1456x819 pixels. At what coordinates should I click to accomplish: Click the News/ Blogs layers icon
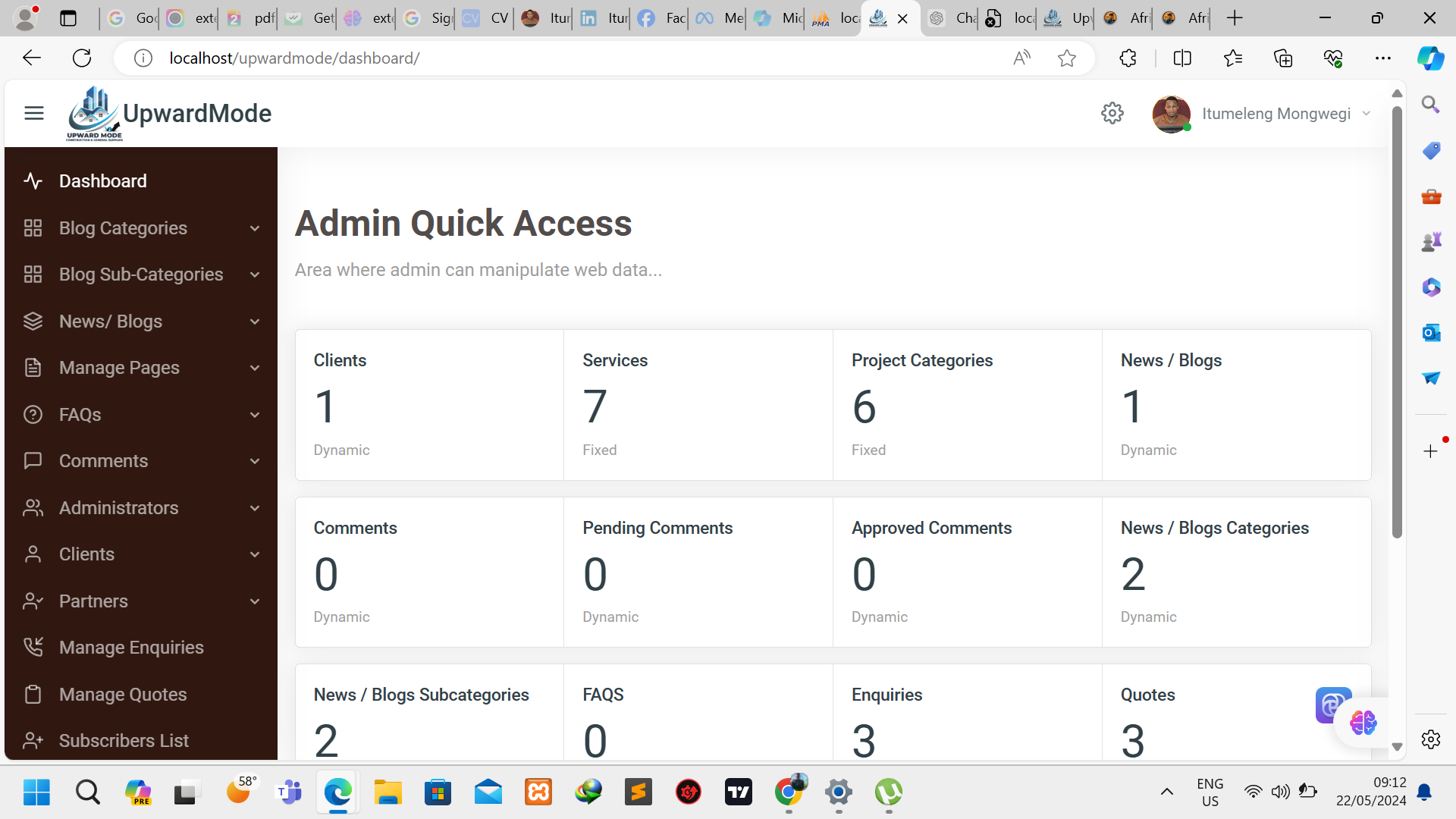pos(33,321)
